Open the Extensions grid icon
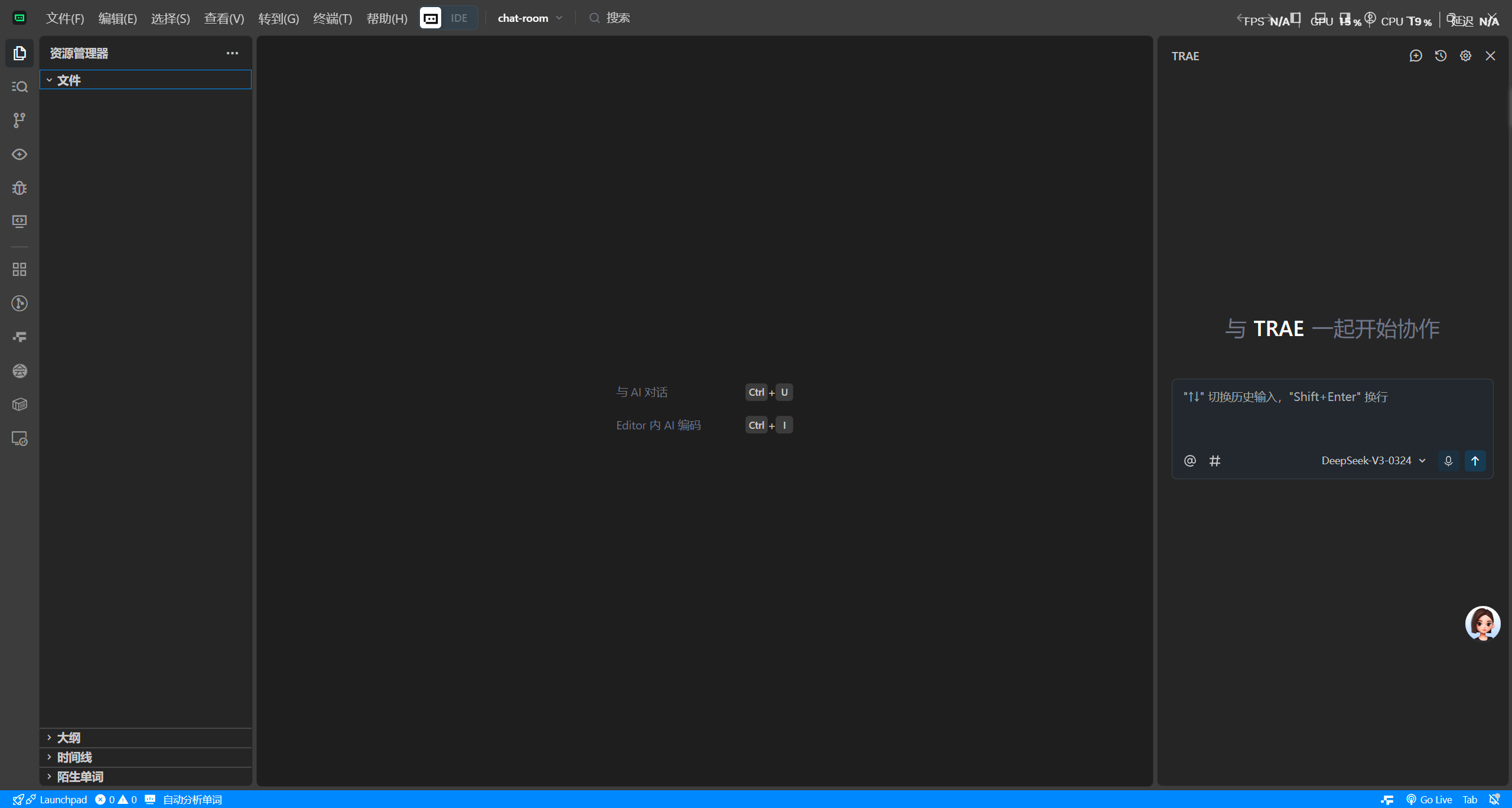 coord(19,269)
